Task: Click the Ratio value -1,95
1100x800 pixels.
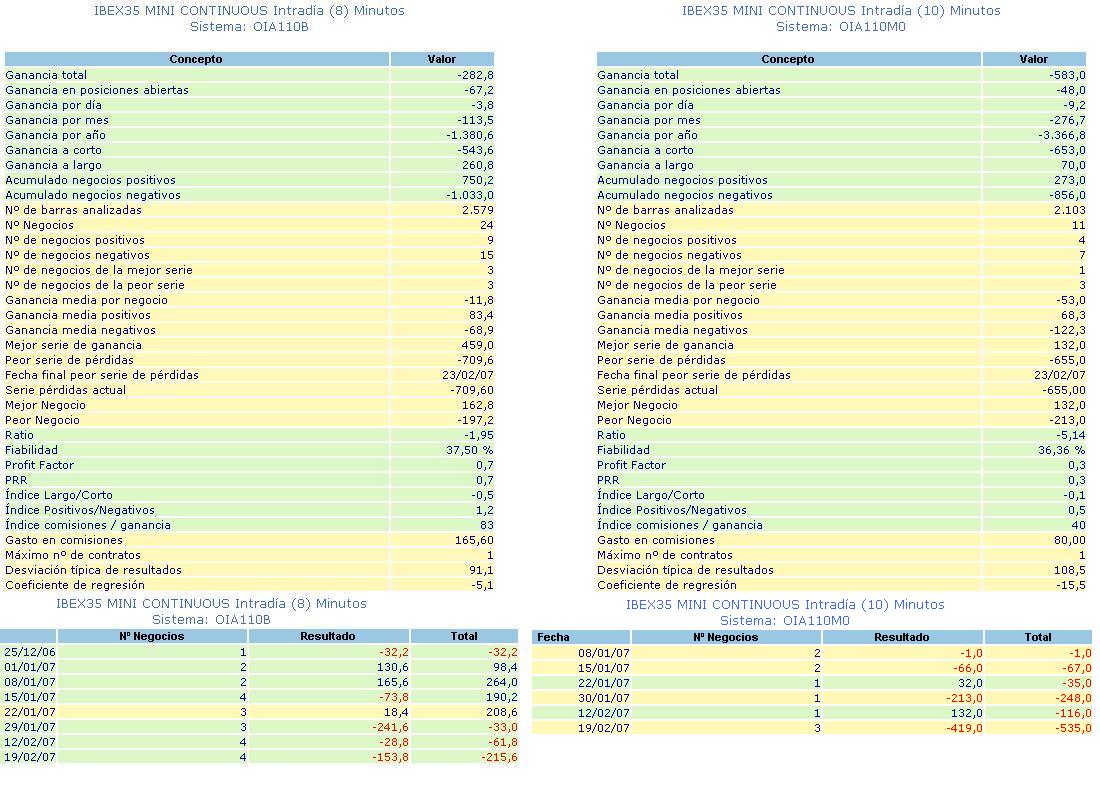Action: (x=478, y=435)
